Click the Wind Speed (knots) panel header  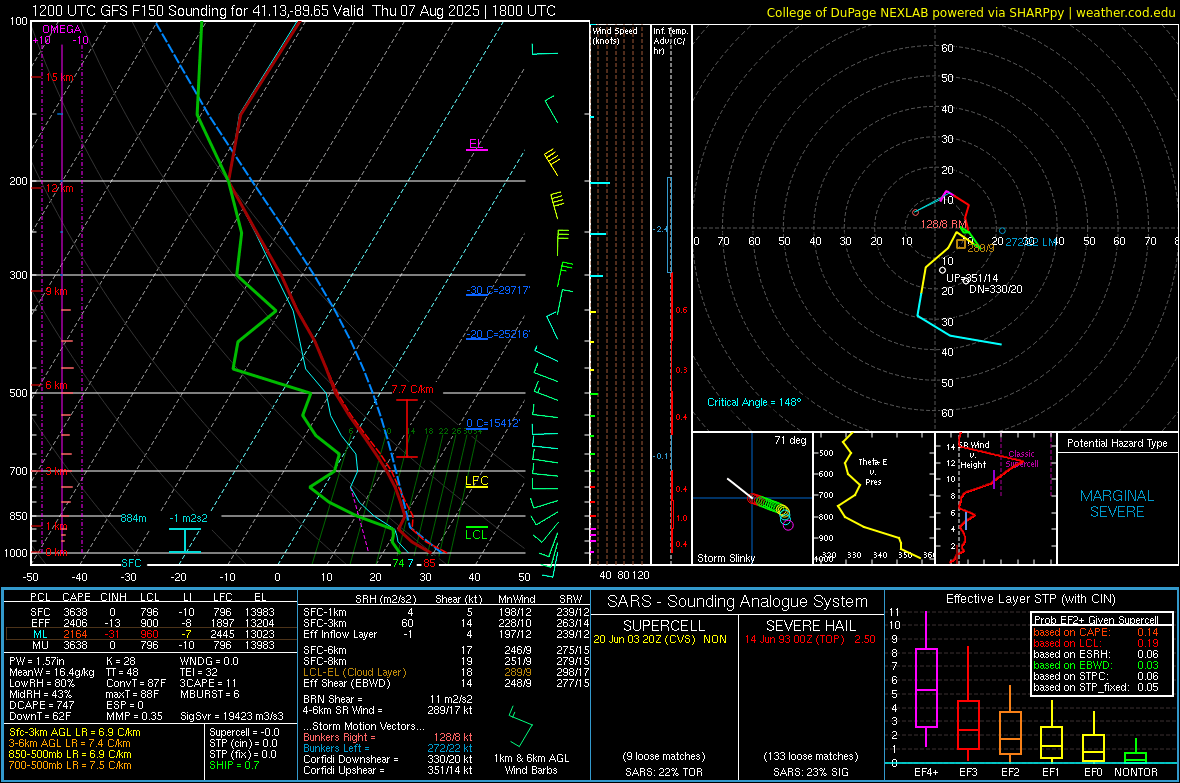[615, 35]
